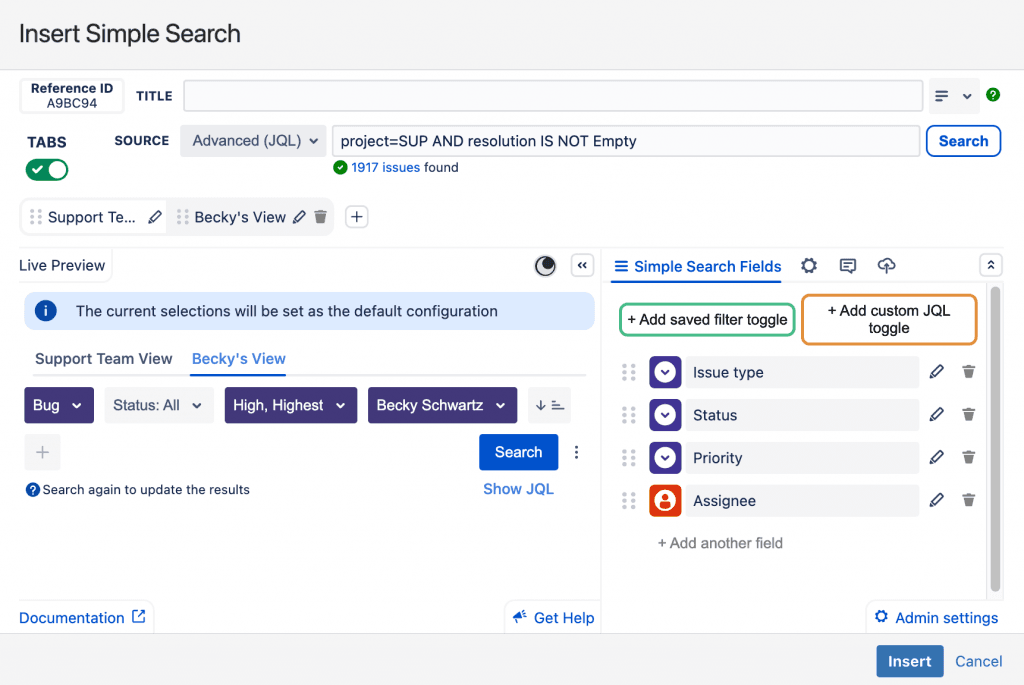Add a new tab with plus icon
The width and height of the screenshot is (1024, 685).
[357, 217]
